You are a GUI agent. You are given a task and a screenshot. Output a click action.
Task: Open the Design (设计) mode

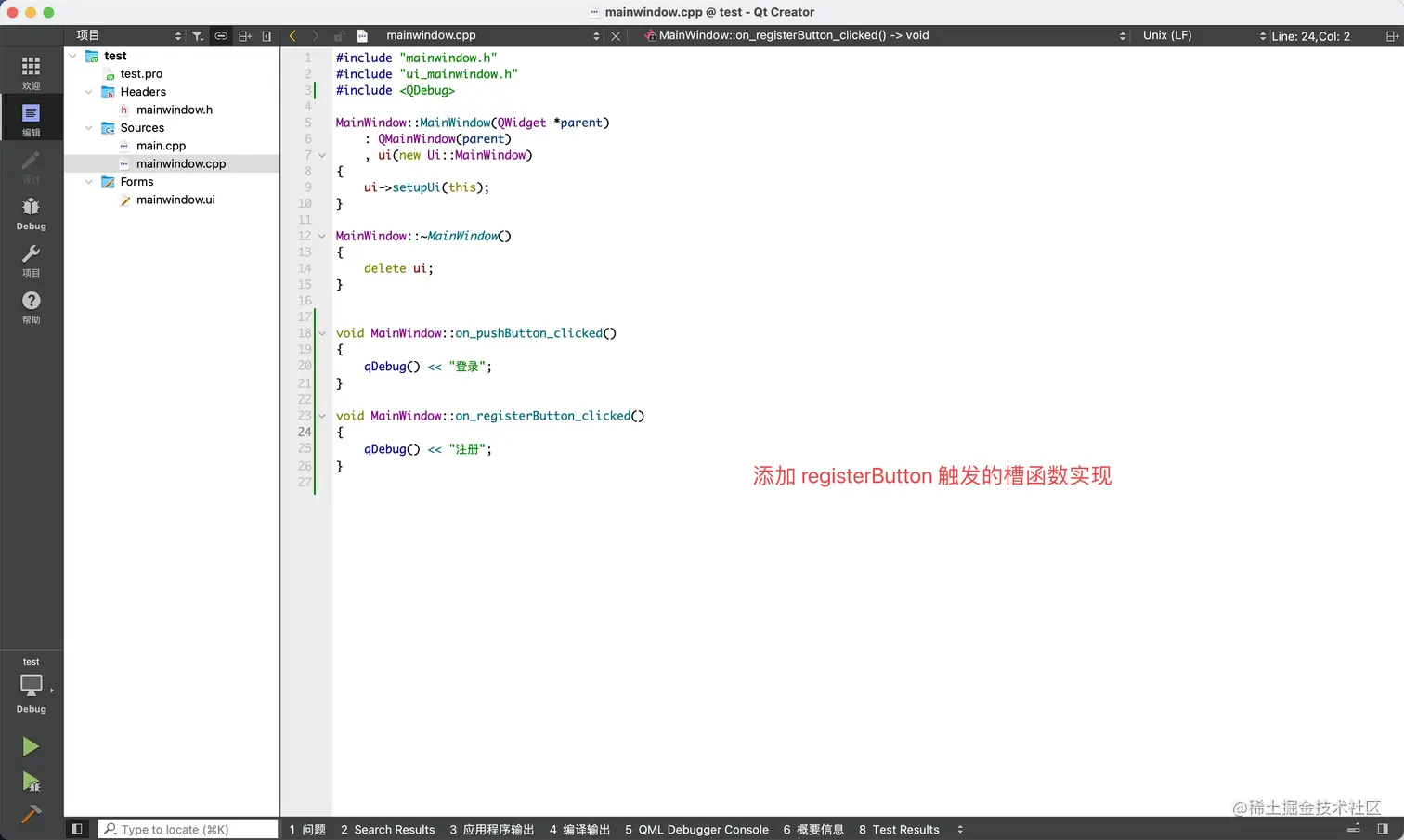click(x=31, y=166)
